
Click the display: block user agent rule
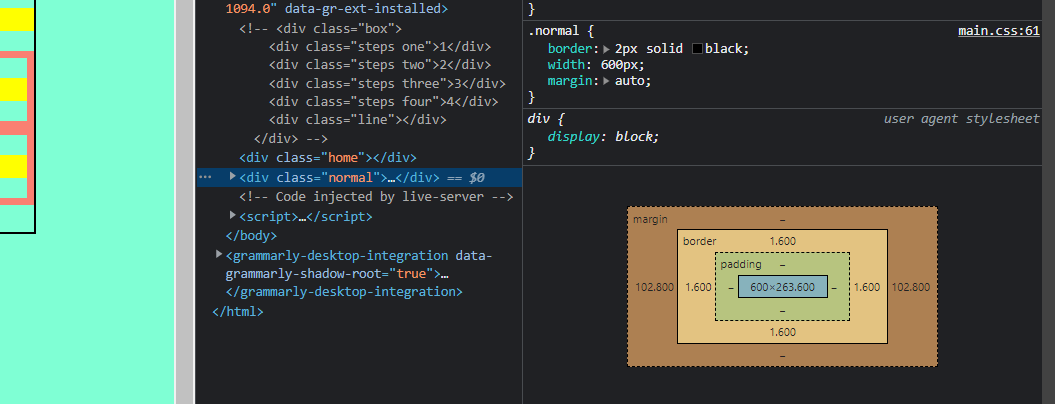click(x=604, y=137)
